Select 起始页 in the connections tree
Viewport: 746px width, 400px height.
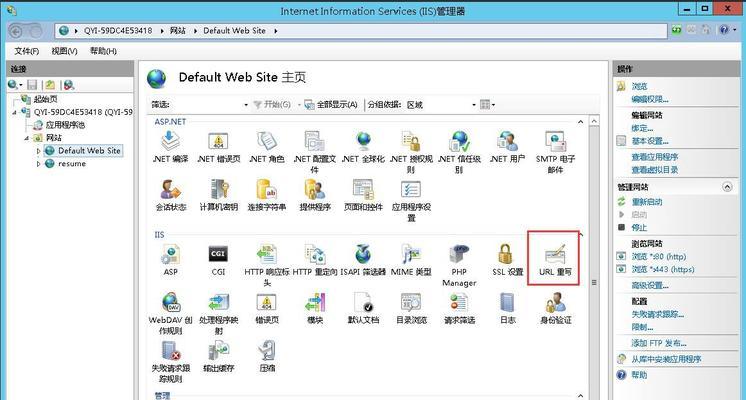[46, 99]
